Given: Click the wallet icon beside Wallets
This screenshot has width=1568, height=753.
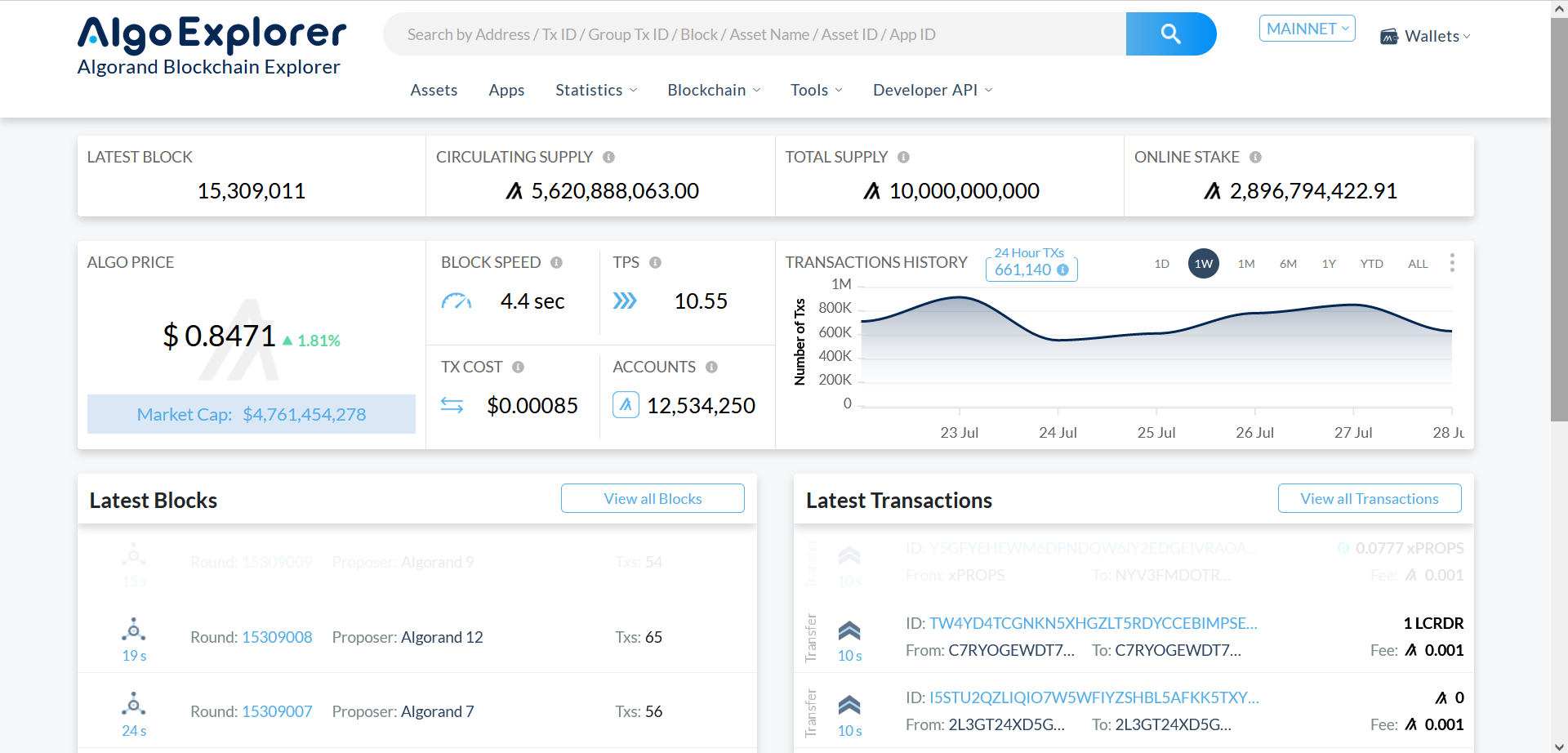Looking at the screenshot, I should pos(1388,37).
